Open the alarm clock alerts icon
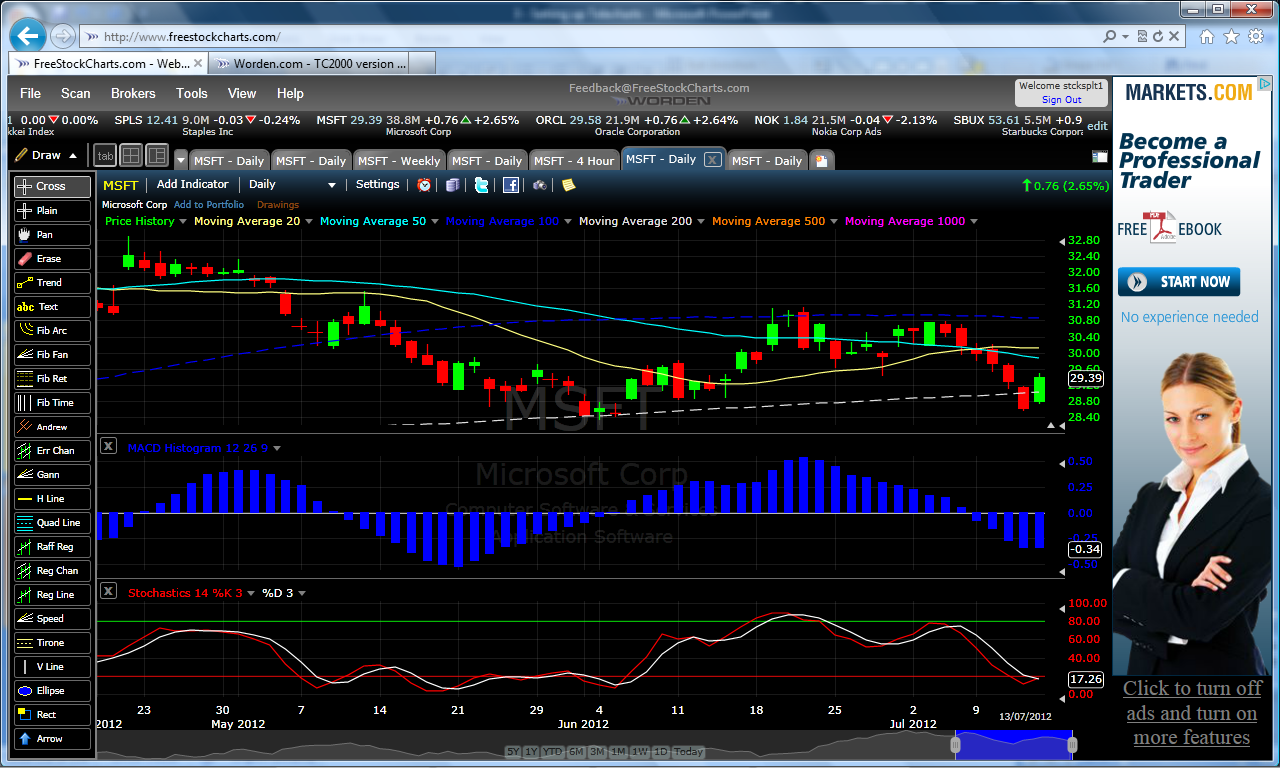Screen dimensions: 1280x768 tap(424, 185)
